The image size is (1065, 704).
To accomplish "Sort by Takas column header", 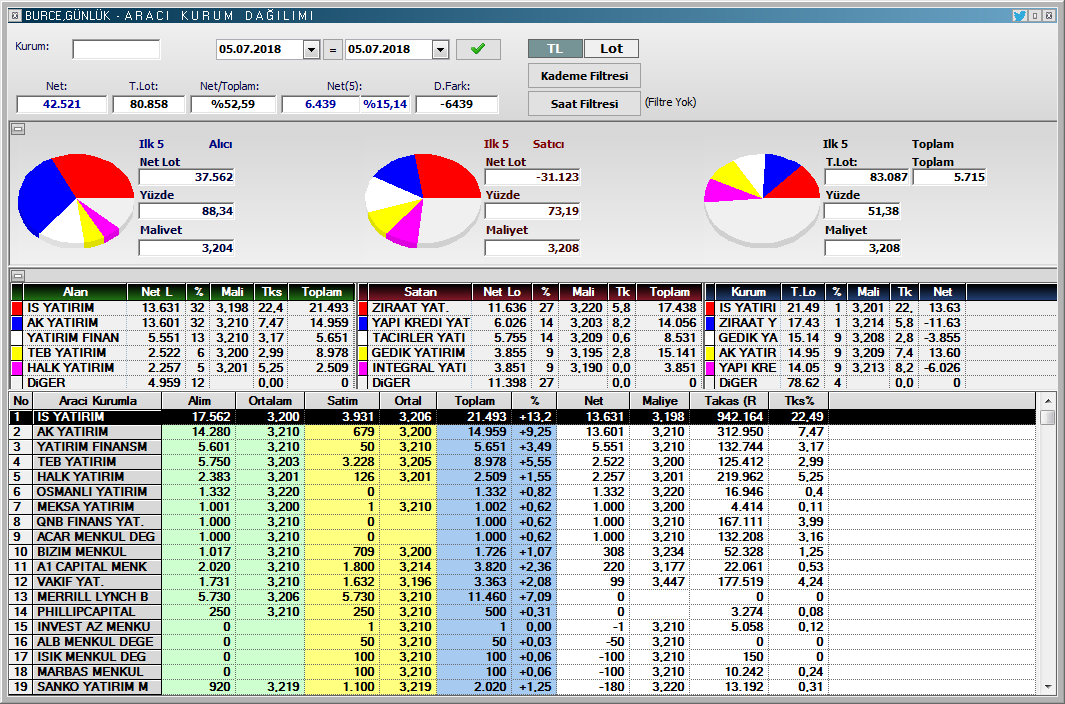I will [729, 401].
